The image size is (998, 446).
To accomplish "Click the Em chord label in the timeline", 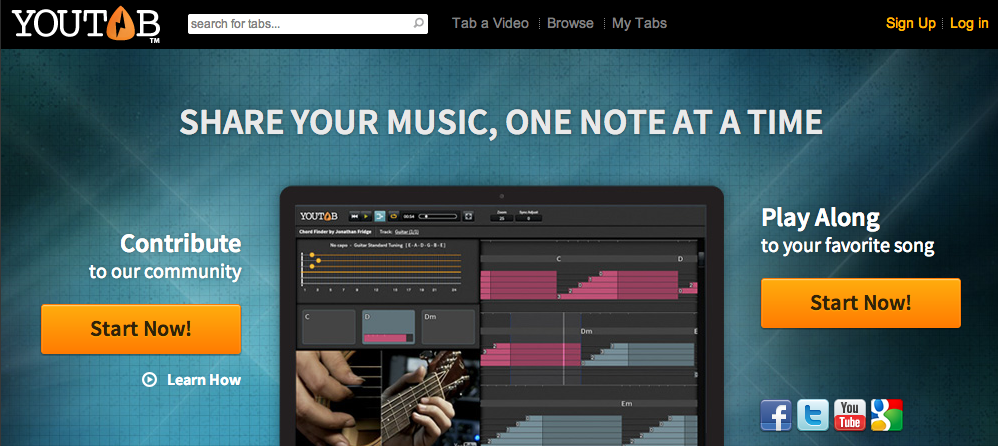I will 626,403.
